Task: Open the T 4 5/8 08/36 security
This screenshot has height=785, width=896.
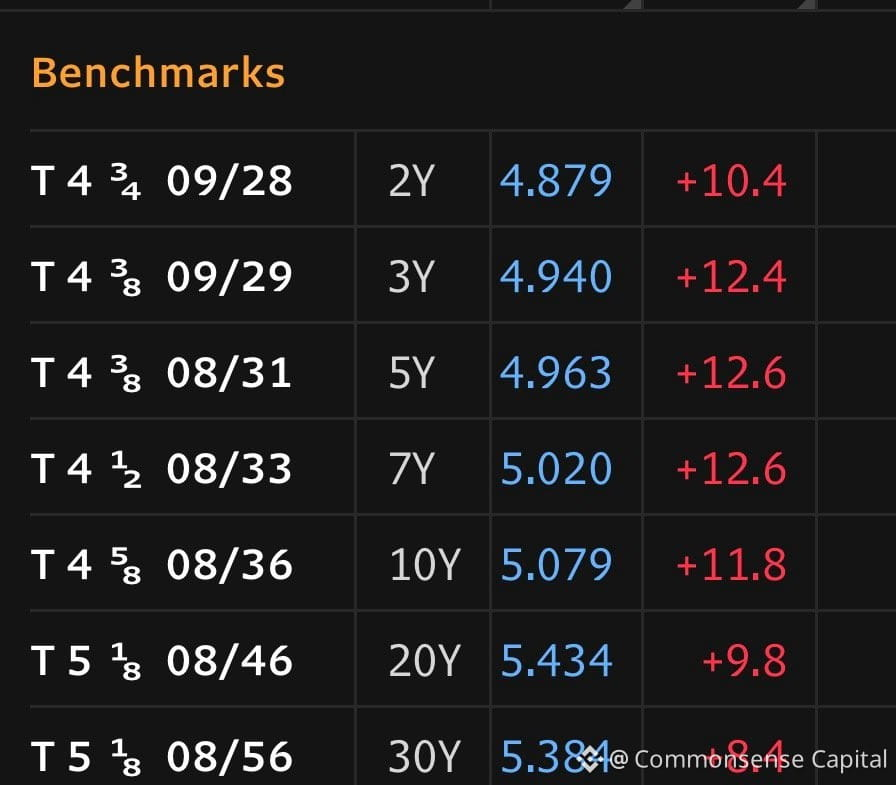Action: point(162,564)
